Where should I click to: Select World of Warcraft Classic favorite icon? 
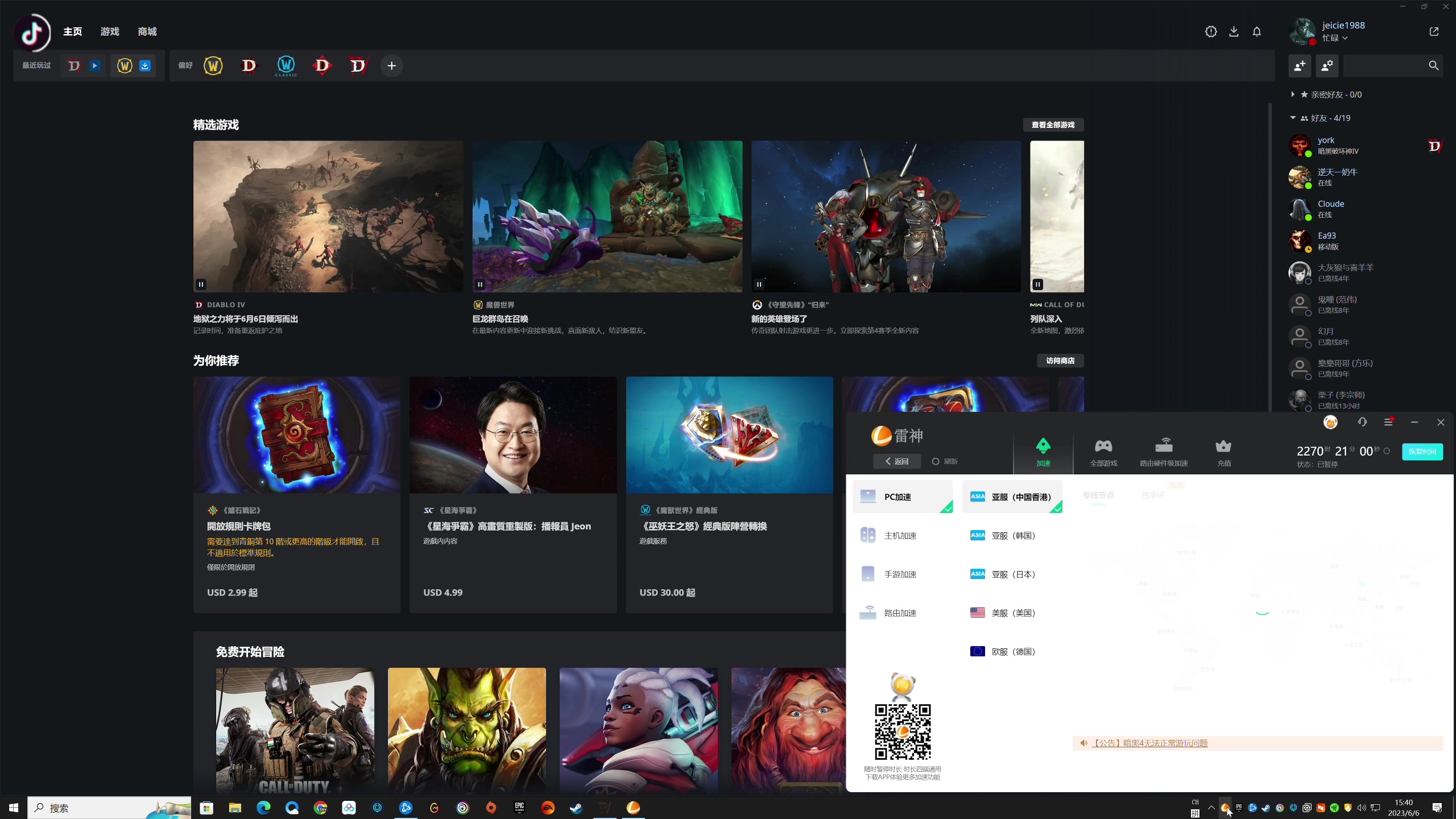pyautogui.click(x=286, y=66)
